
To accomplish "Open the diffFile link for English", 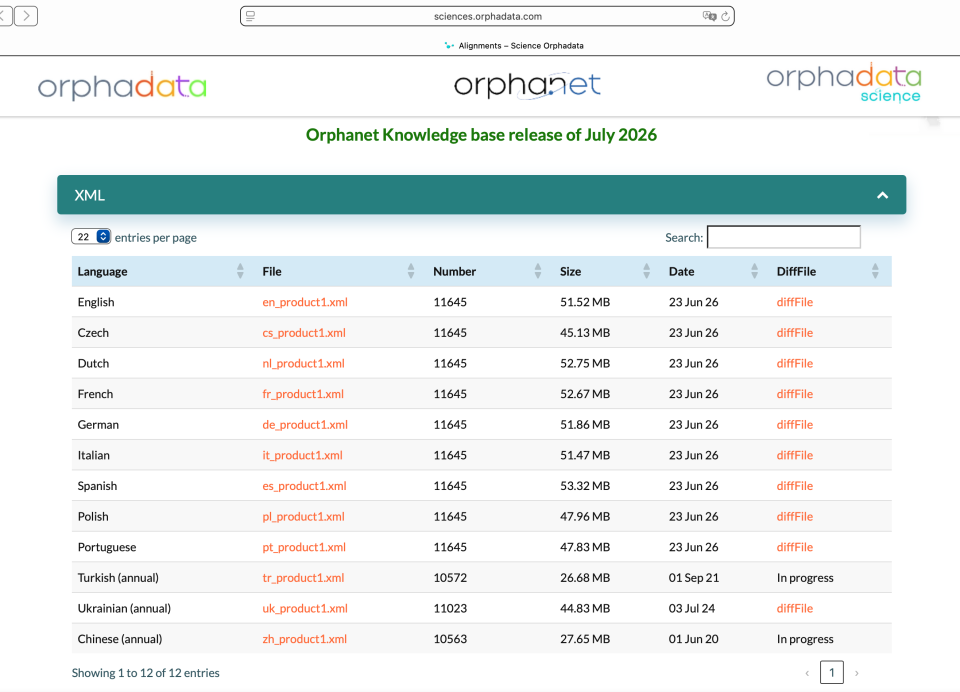I will tap(795, 302).
